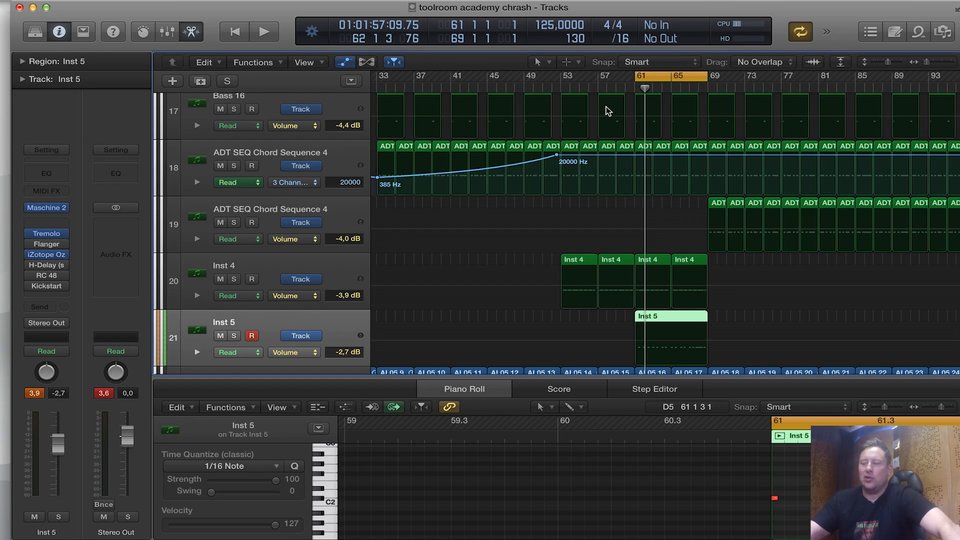The width and height of the screenshot is (960, 540).
Task: Open Volume parameter dropdown on Inst 5
Action: pyautogui.click(x=294, y=352)
